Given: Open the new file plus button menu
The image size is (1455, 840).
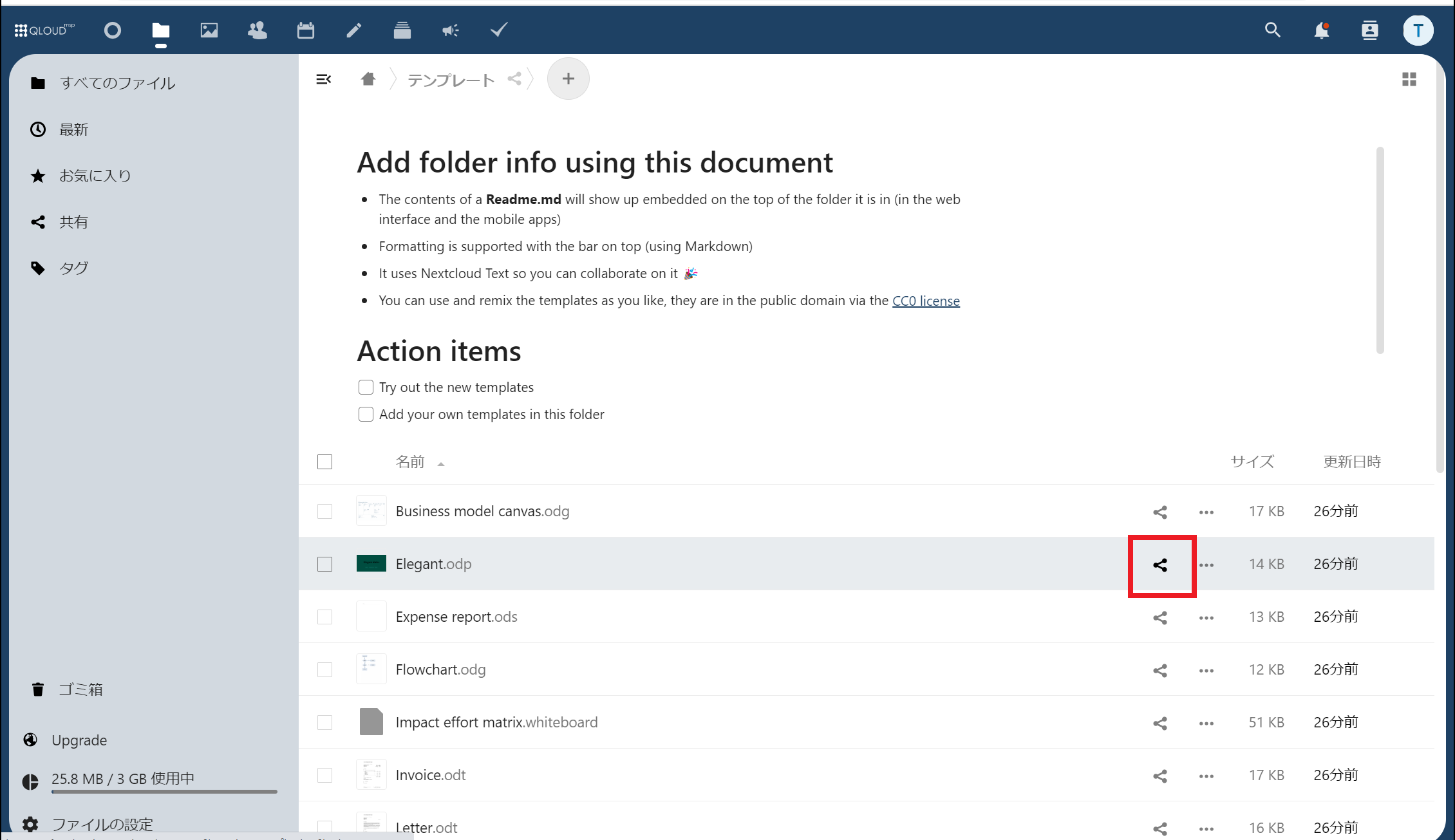Looking at the screenshot, I should 568,79.
